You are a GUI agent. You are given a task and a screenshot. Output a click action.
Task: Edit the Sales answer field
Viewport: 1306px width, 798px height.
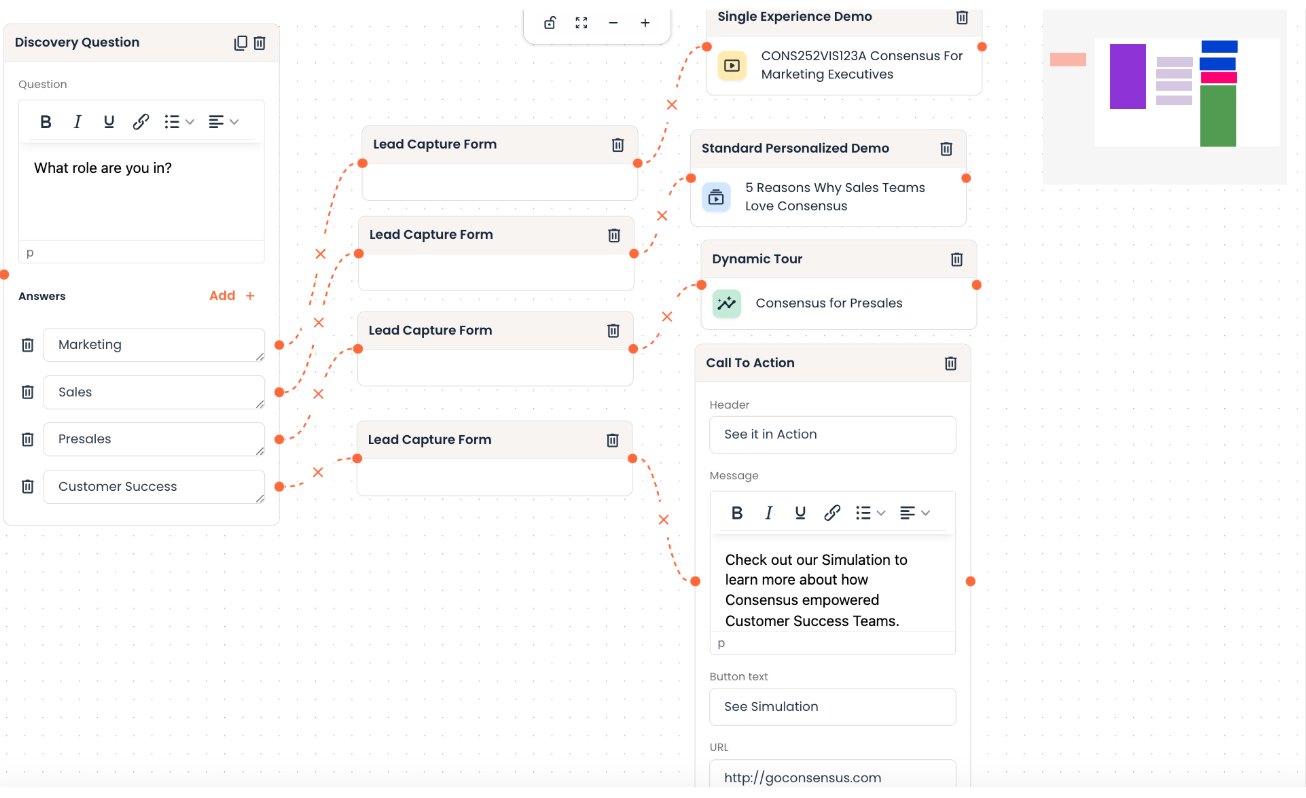[x=154, y=392]
